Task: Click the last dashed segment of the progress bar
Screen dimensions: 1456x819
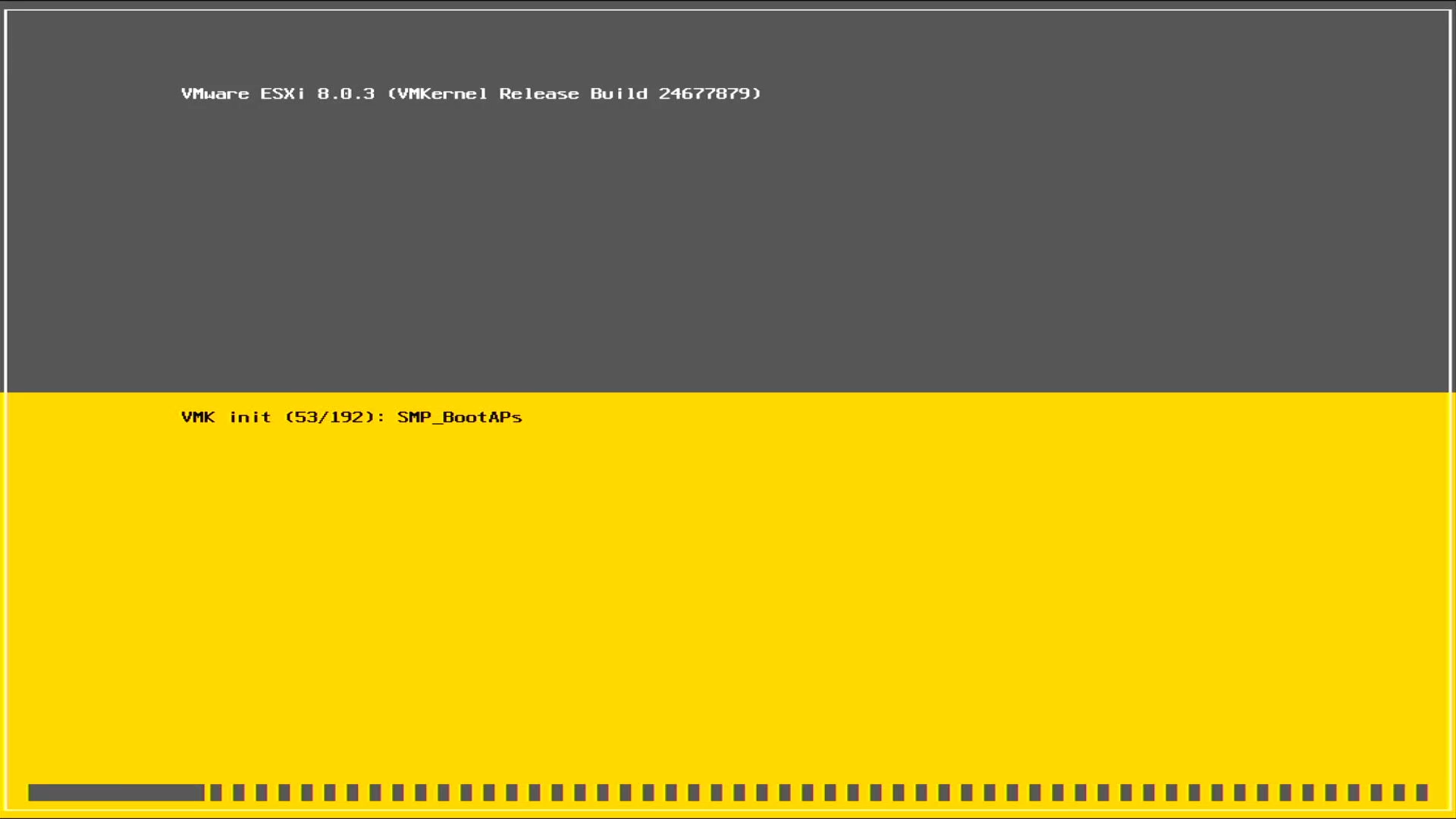Action: pyautogui.click(x=1422, y=792)
